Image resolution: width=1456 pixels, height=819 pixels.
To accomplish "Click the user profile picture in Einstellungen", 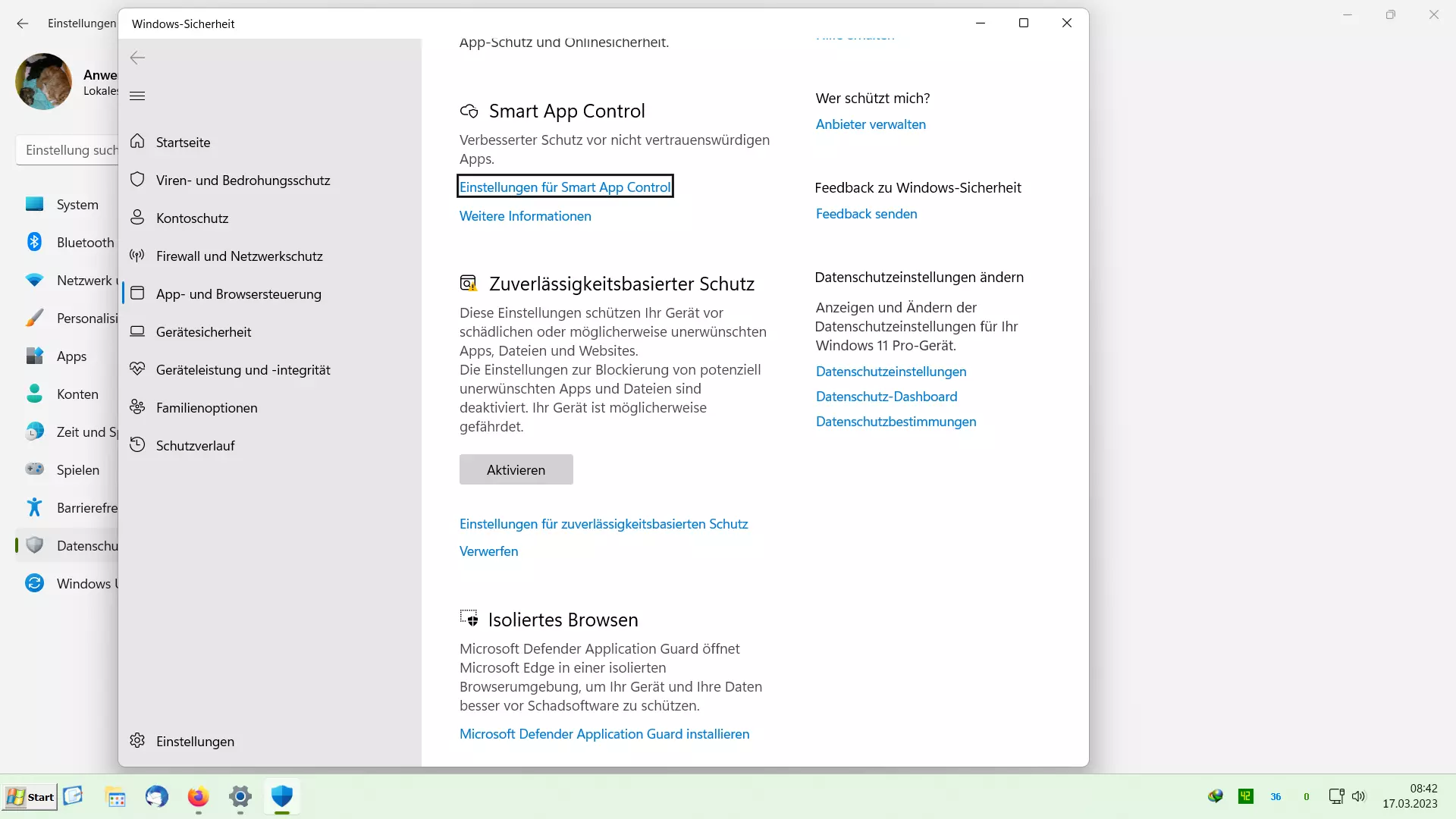I will click(x=44, y=81).
